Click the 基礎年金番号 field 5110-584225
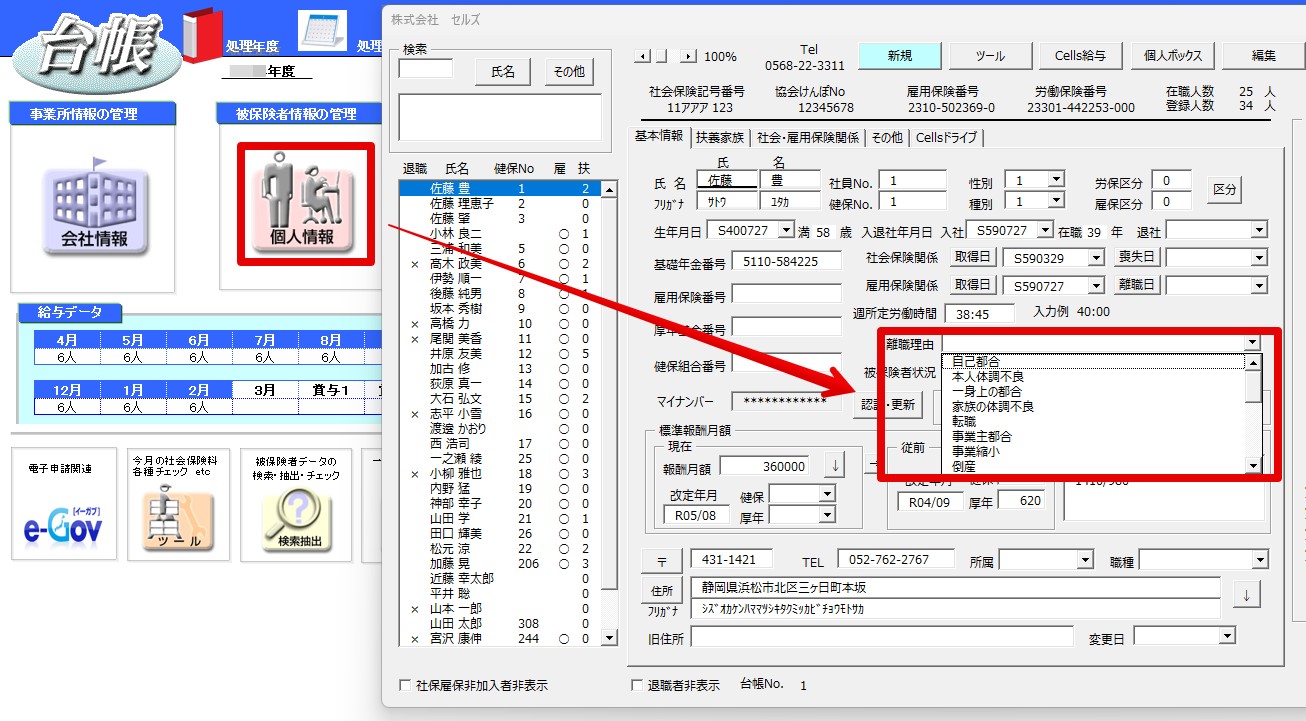Image resolution: width=1306 pixels, height=721 pixels. point(787,261)
